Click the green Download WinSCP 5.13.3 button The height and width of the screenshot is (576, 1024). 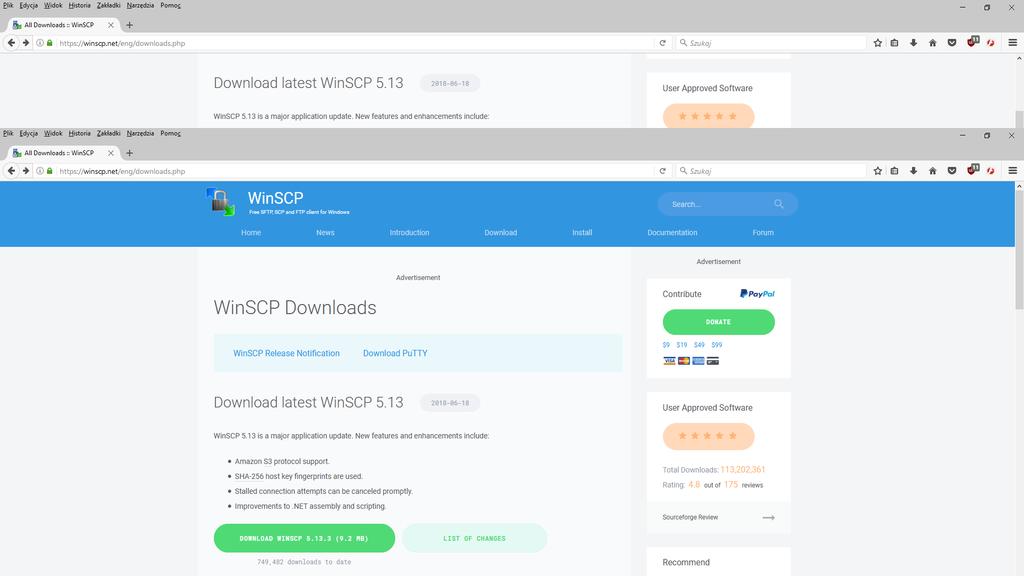coord(304,538)
